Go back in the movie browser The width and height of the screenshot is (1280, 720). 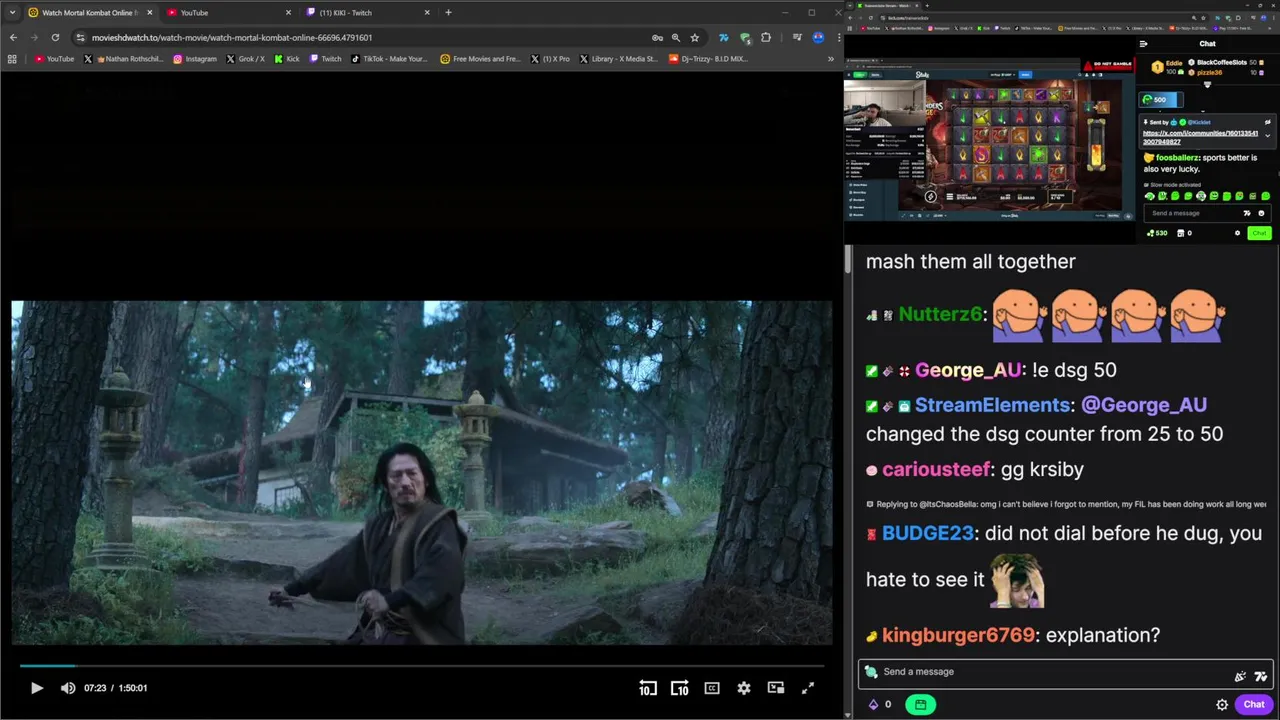click(14, 38)
